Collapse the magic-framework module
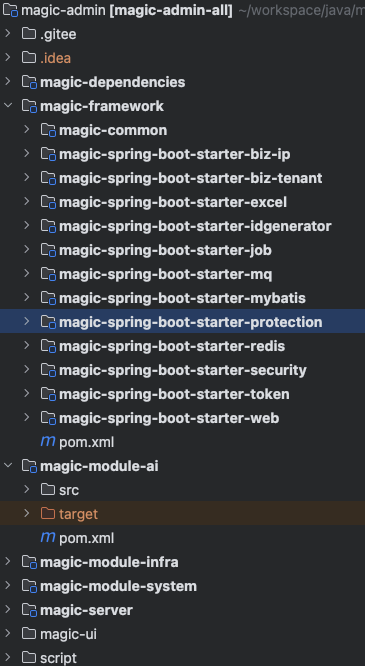Image resolution: width=365 pixels, height=666 pixels. pos(8,105)
